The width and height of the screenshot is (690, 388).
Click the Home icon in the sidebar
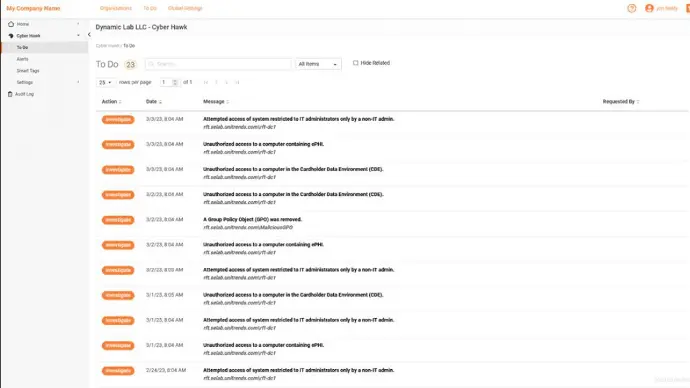click(11, 24)
